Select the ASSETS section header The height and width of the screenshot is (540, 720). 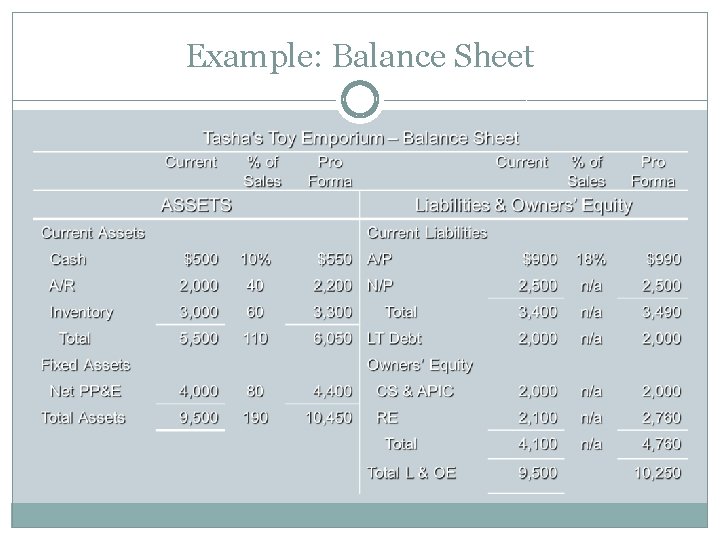(196, 205)
